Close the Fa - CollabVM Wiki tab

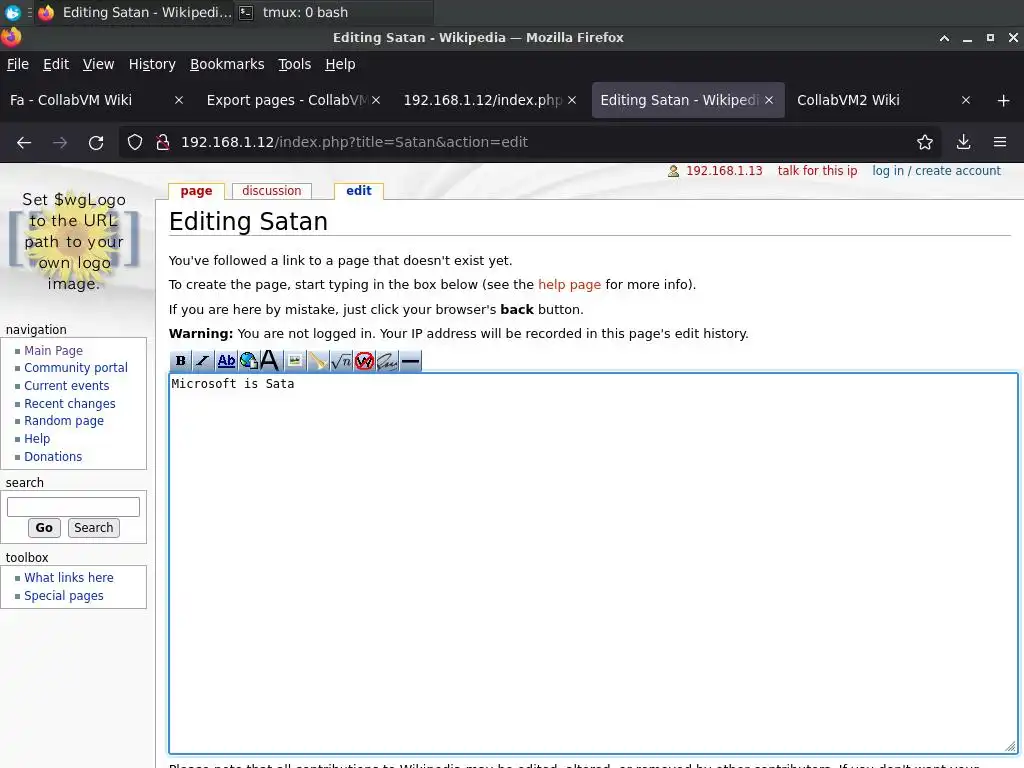(179, 101)
